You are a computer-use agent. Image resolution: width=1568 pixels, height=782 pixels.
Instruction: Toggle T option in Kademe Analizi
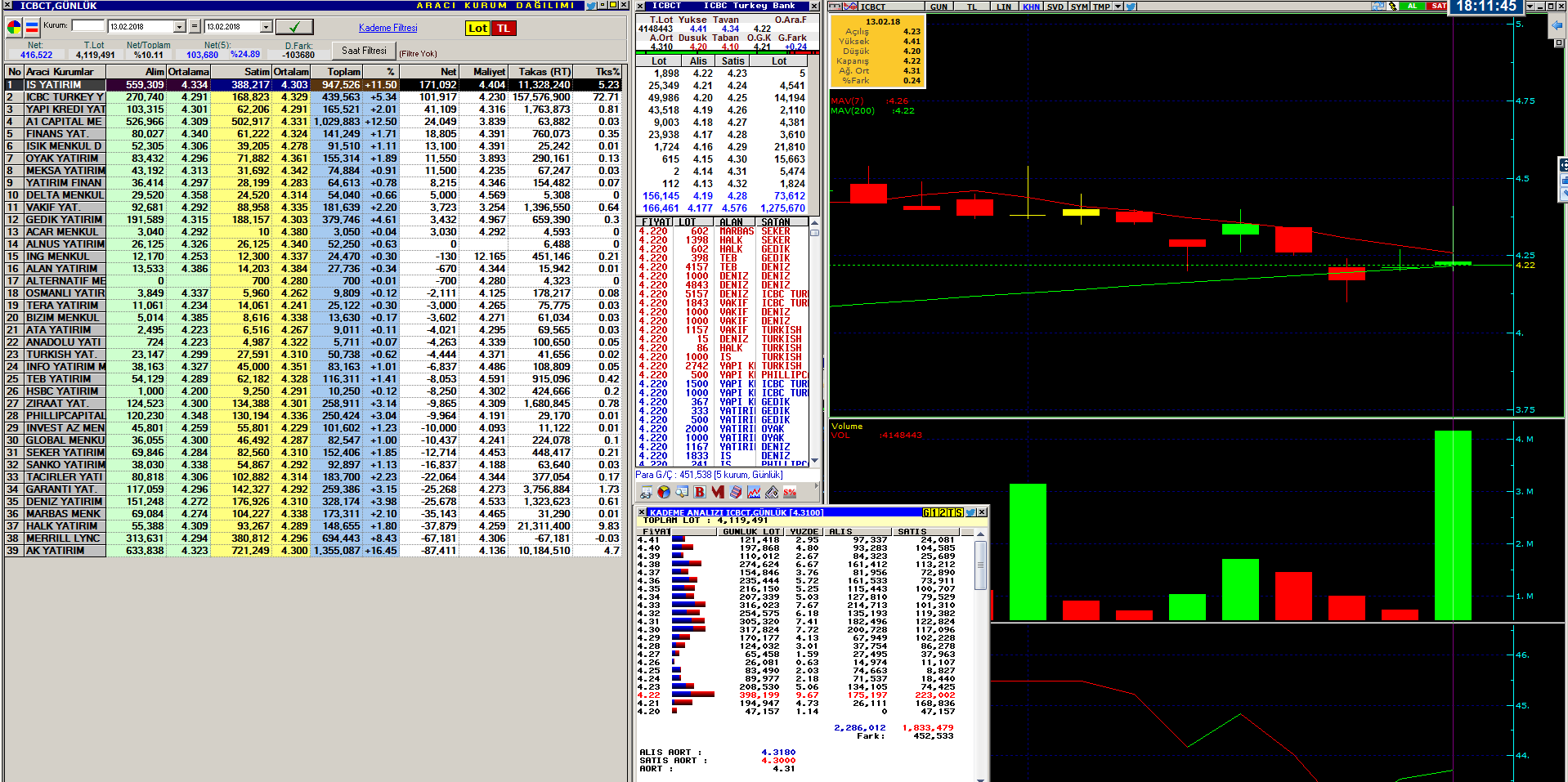[951, 512]
